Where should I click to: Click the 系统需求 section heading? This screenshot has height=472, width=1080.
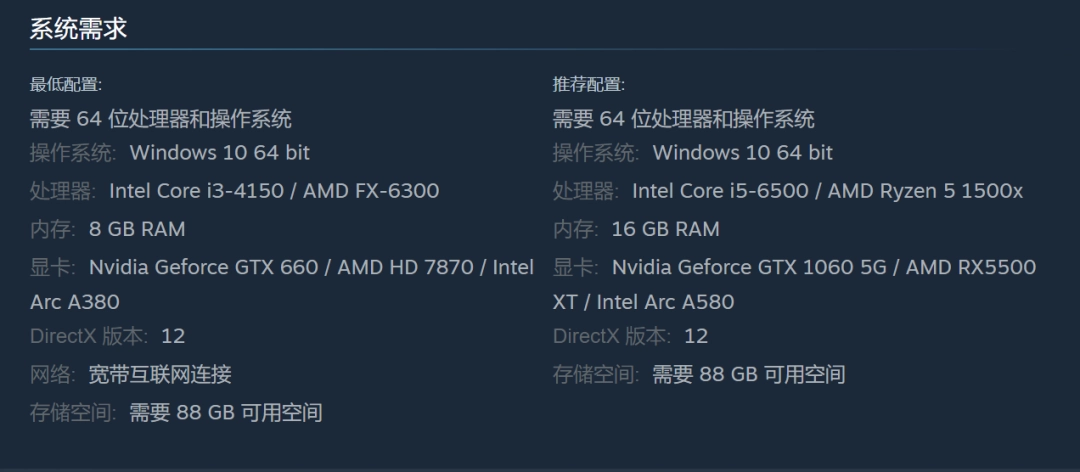tap(78, 28)
